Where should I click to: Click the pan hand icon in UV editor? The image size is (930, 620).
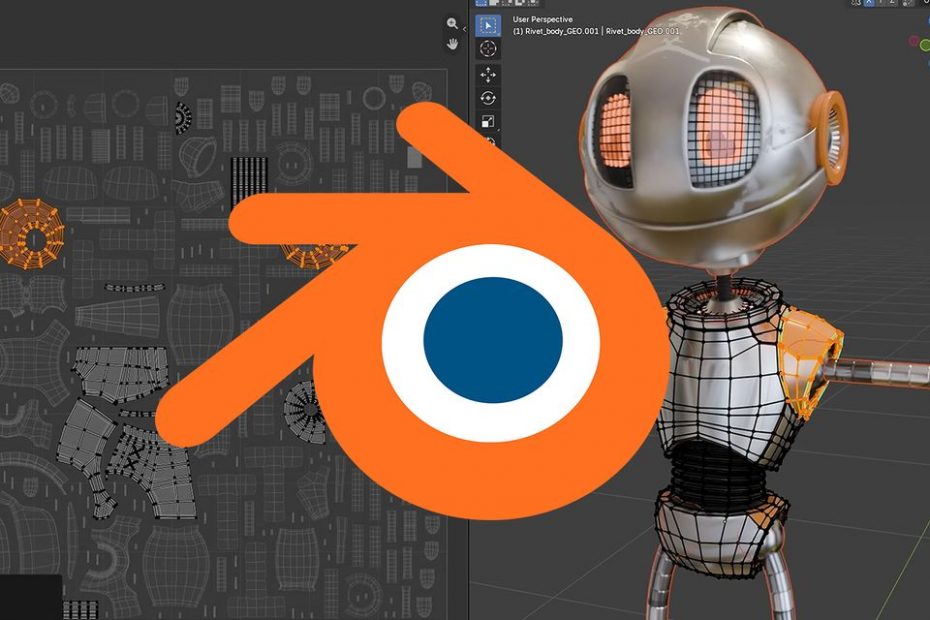pos(453,44)
